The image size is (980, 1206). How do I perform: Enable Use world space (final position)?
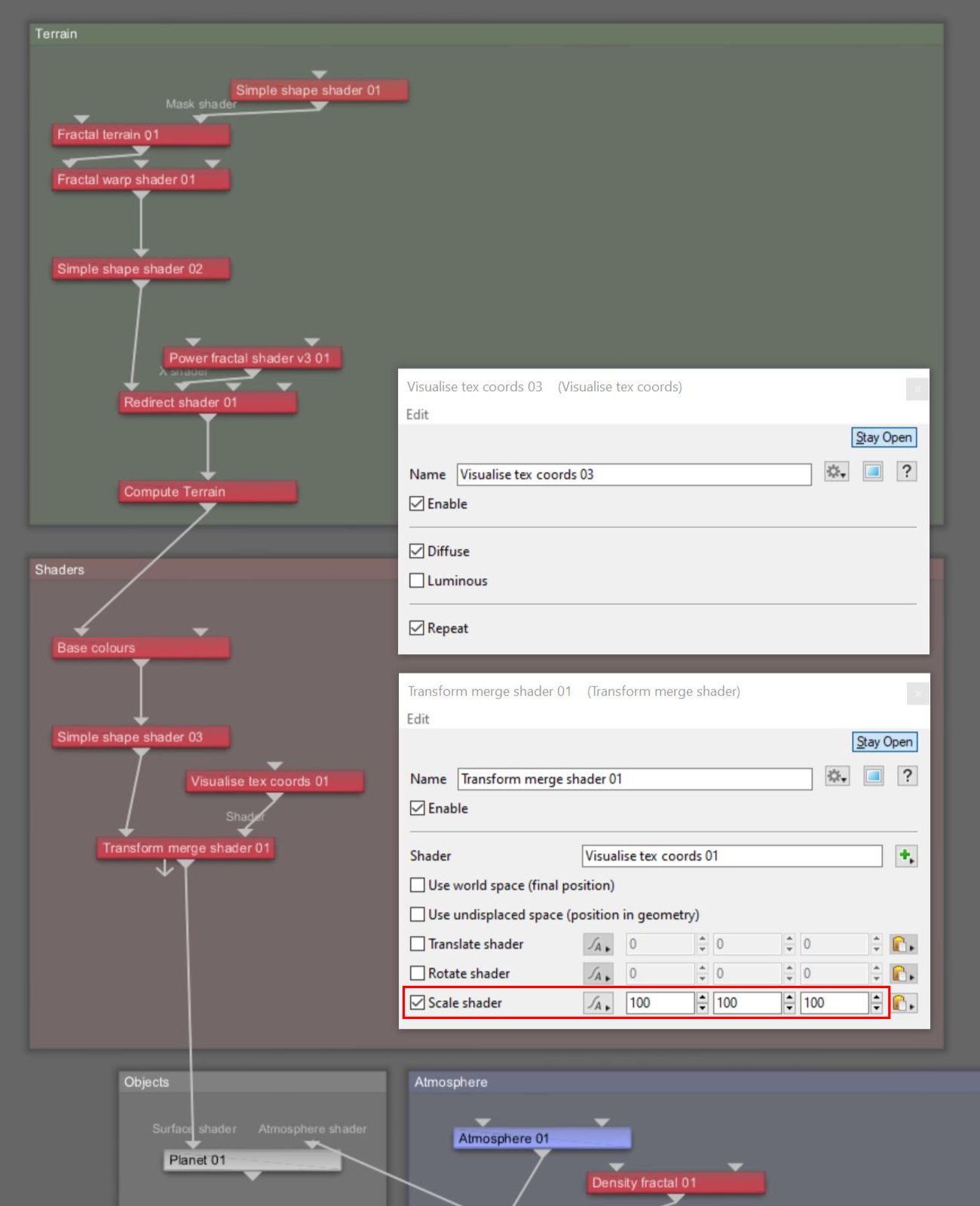tap(417, 885)
